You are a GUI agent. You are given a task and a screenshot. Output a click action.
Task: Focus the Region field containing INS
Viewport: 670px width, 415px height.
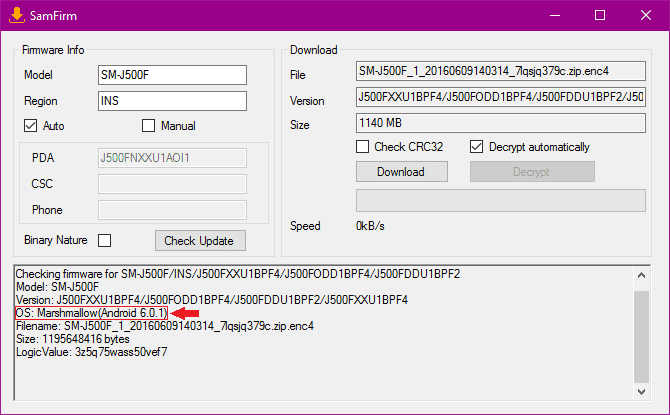coord(172,101)
